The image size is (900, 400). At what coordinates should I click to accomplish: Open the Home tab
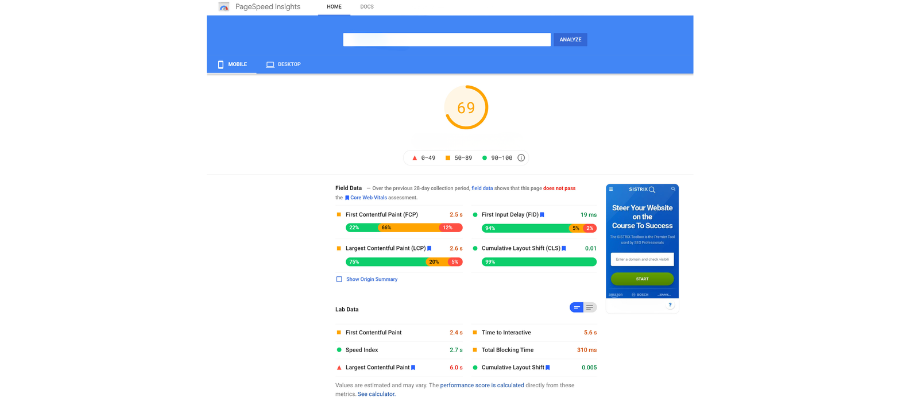[334, 7]
